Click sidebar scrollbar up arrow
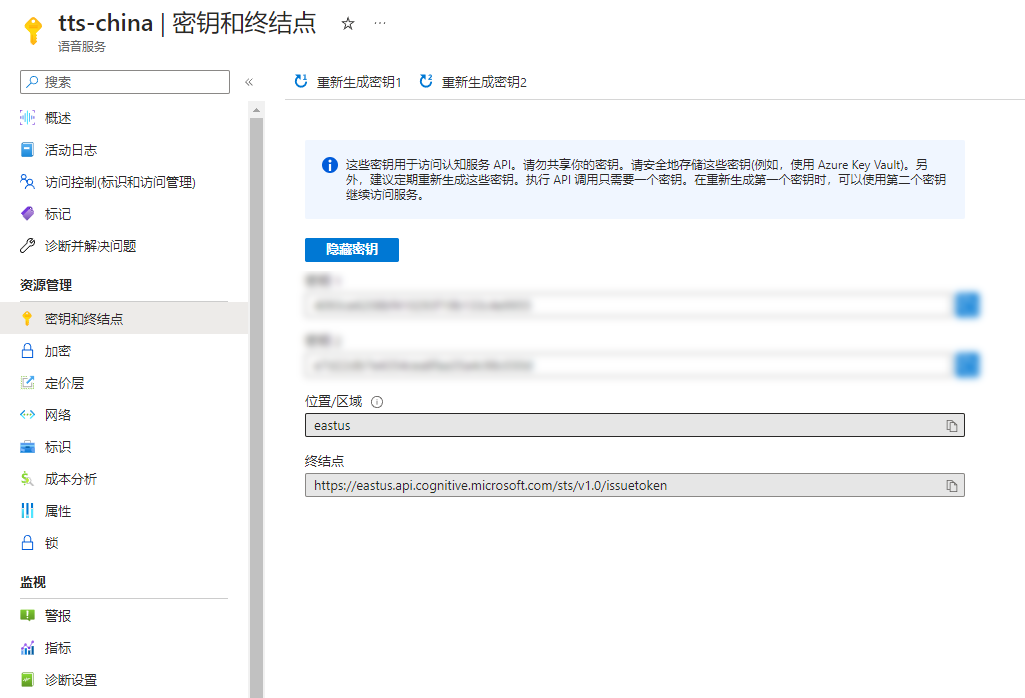The height and width of the screenshot is (698, 1025). (x=256, y=109)
